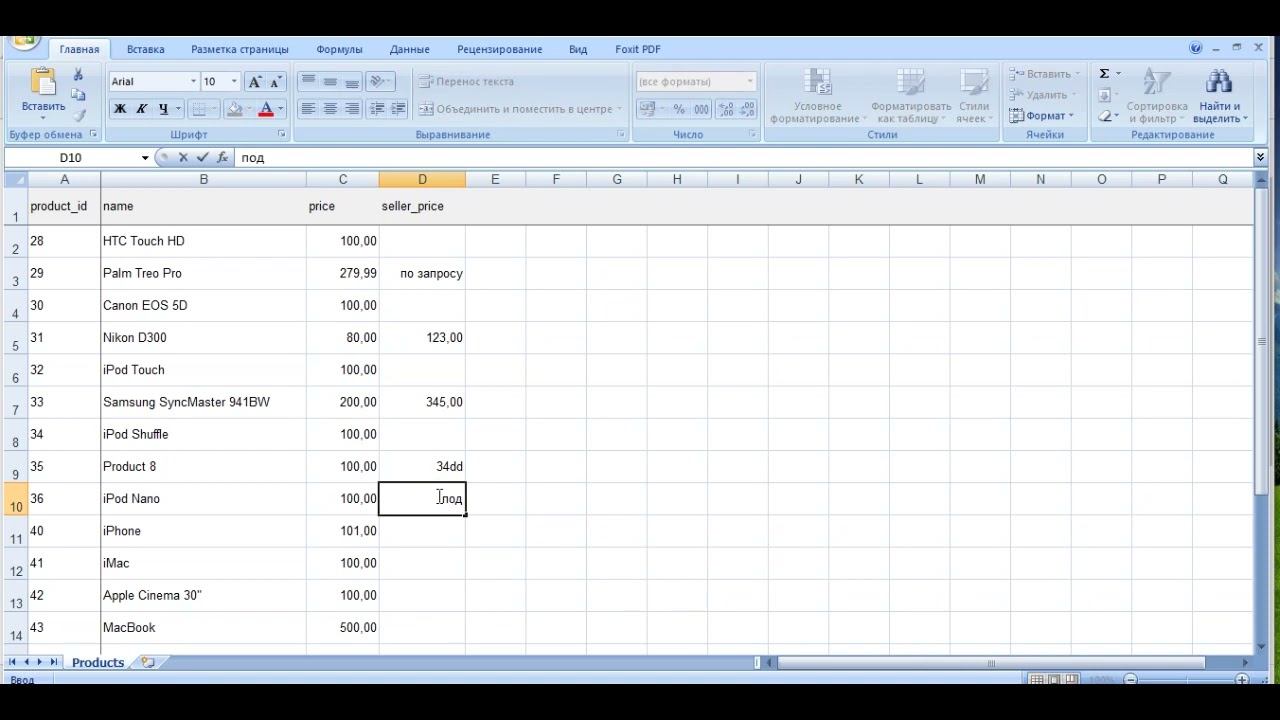
Task: Click the Clear eraser icon
Action: click(x=1104, y=116)
